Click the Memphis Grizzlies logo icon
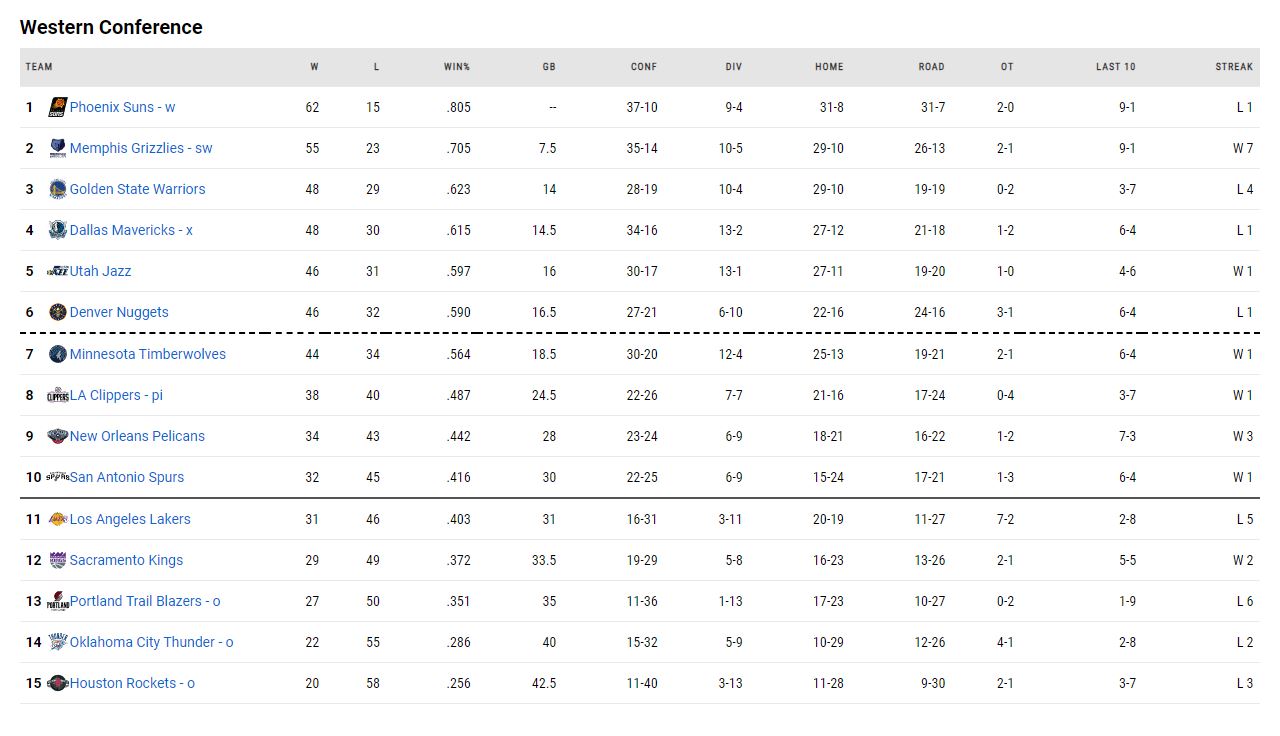Image resolution: width=1280 pixels, height=736 pixels. 58,148
